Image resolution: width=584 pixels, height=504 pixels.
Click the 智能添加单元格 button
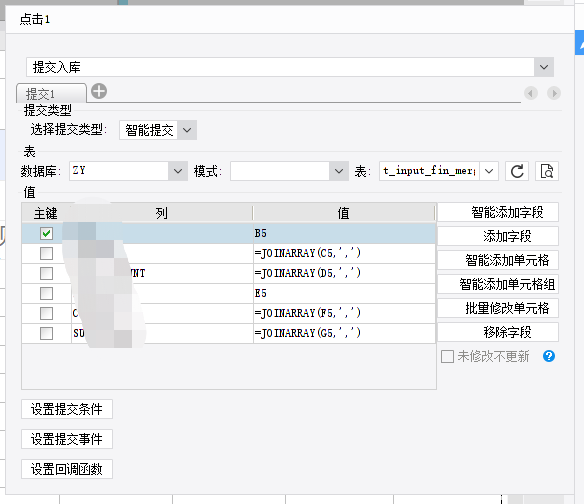[498, 260]
